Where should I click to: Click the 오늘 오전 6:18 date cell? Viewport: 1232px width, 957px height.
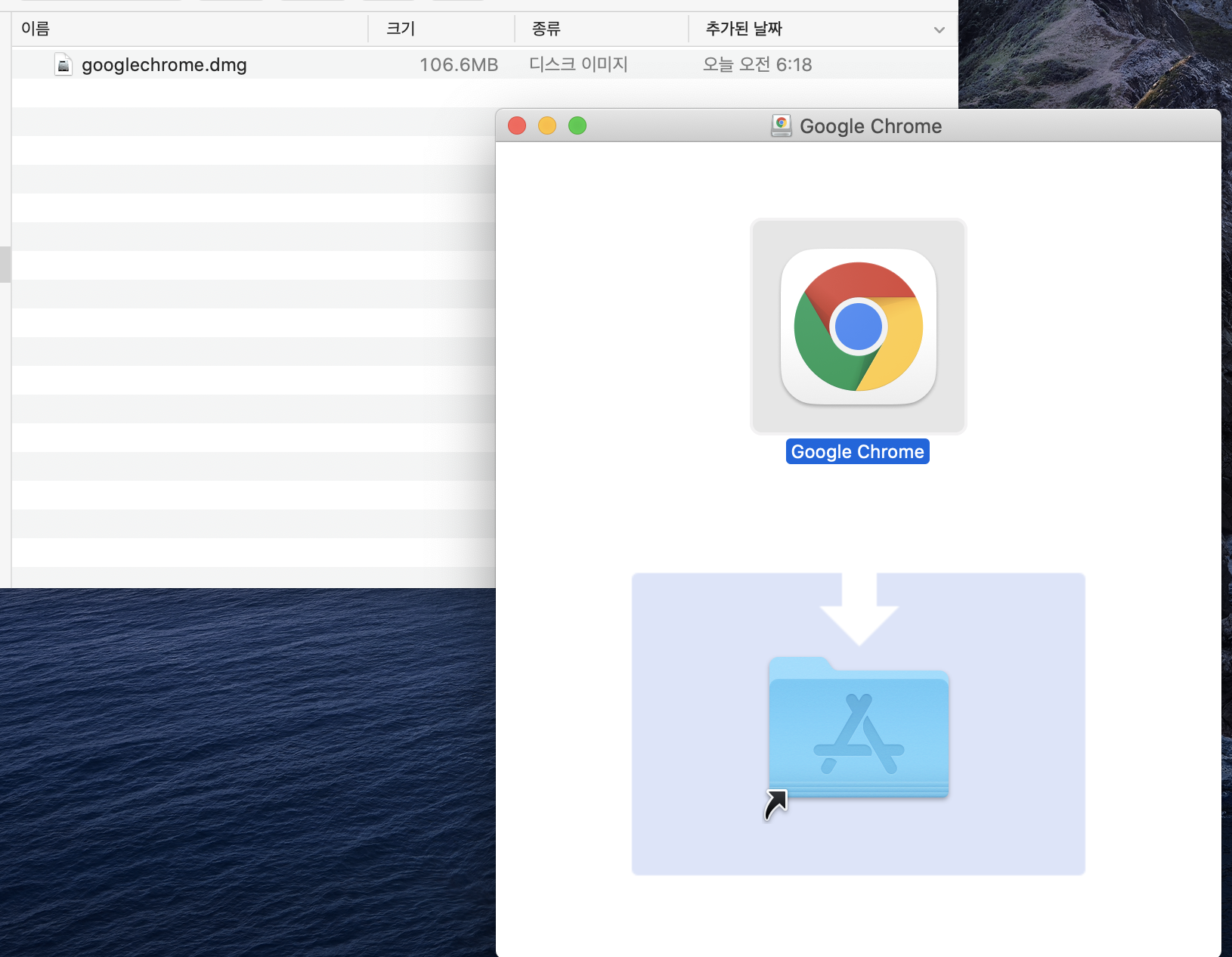pyautogui.click(x=757, y=65)
